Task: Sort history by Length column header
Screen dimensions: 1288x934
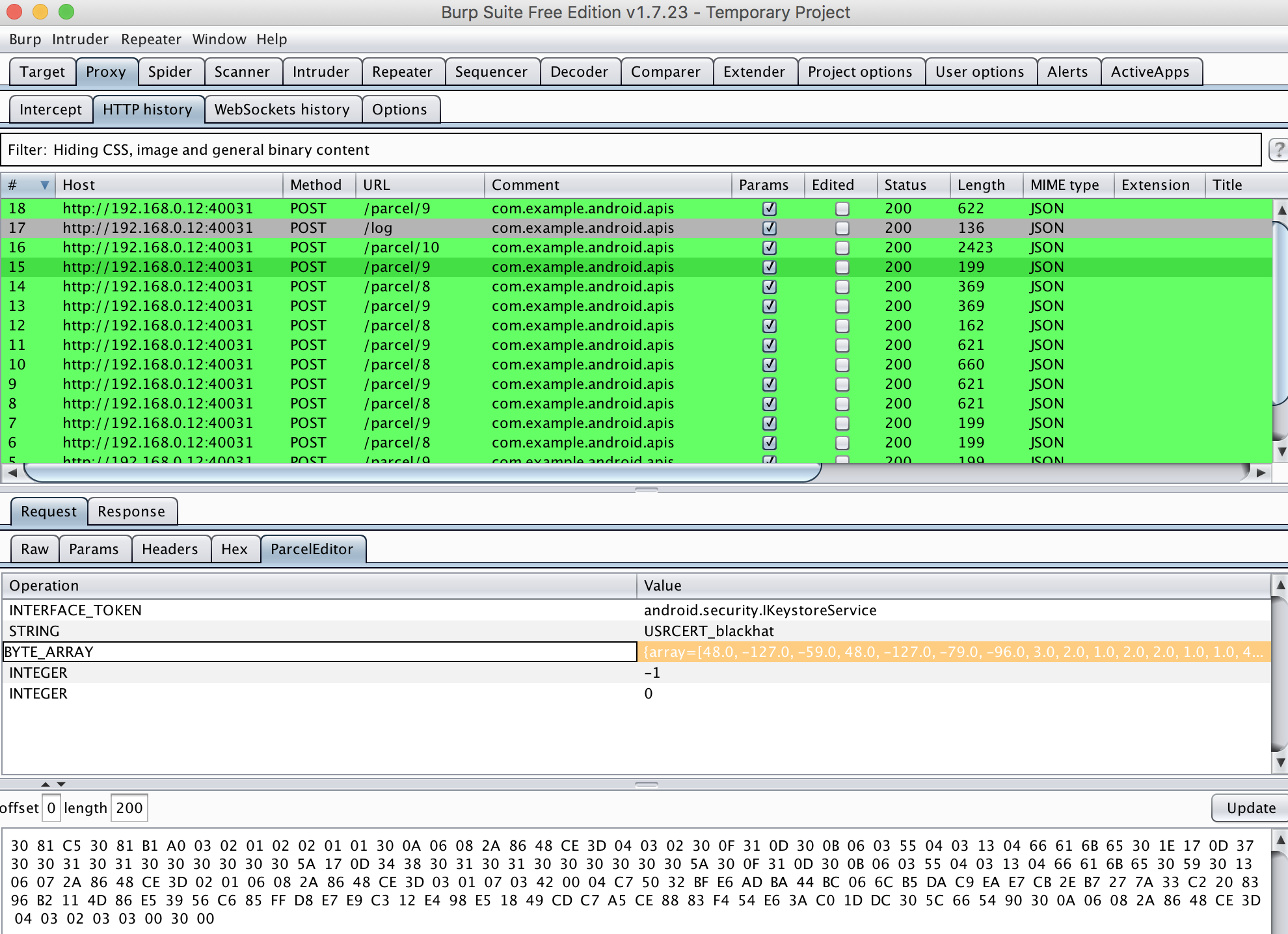Action: [x=986, y=185]
